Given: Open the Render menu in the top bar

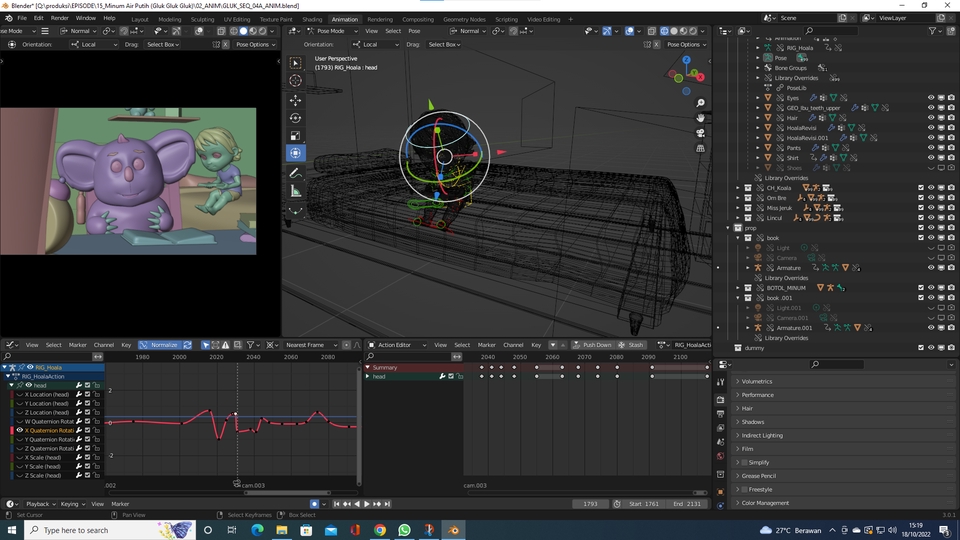Looking at the screenshot, I should 59,18.
